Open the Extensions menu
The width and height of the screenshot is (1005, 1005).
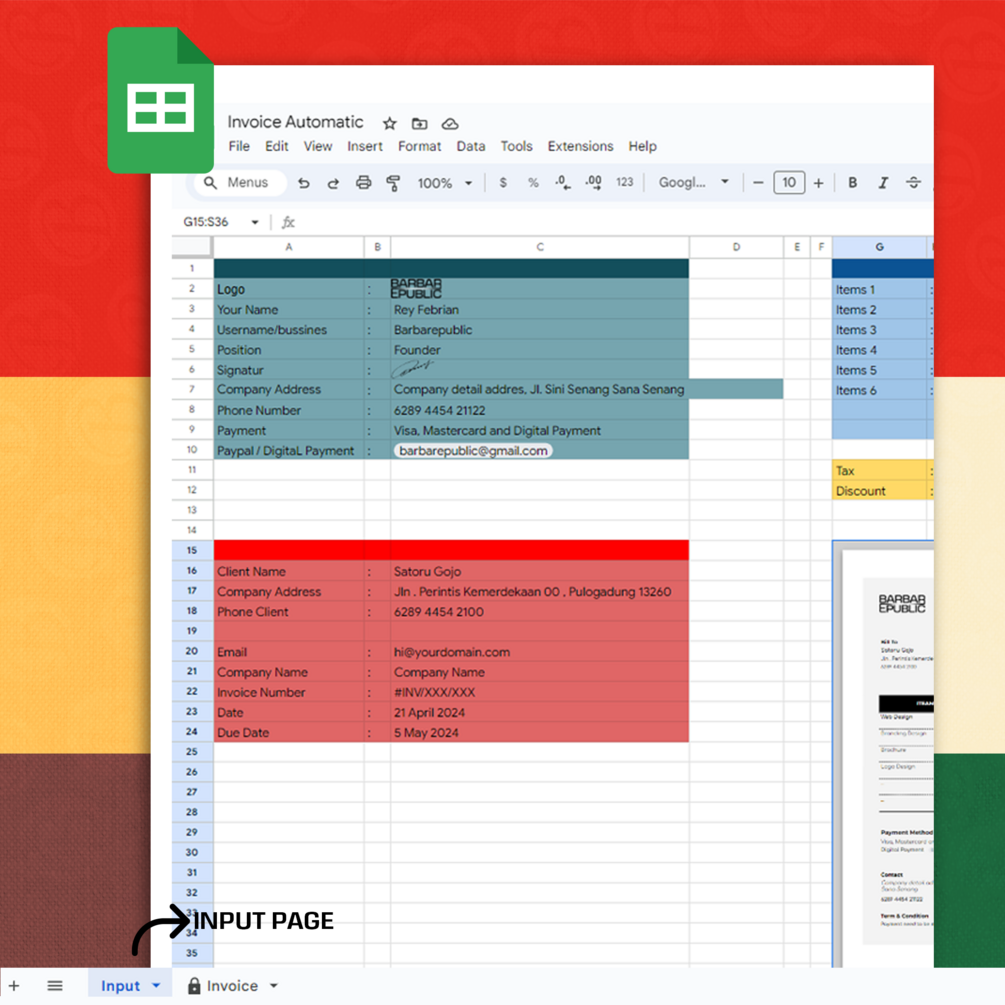(580, 146)
